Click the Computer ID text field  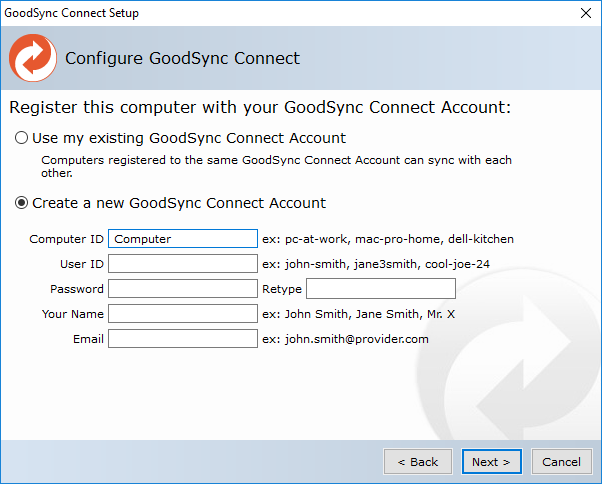coord(183,239)
